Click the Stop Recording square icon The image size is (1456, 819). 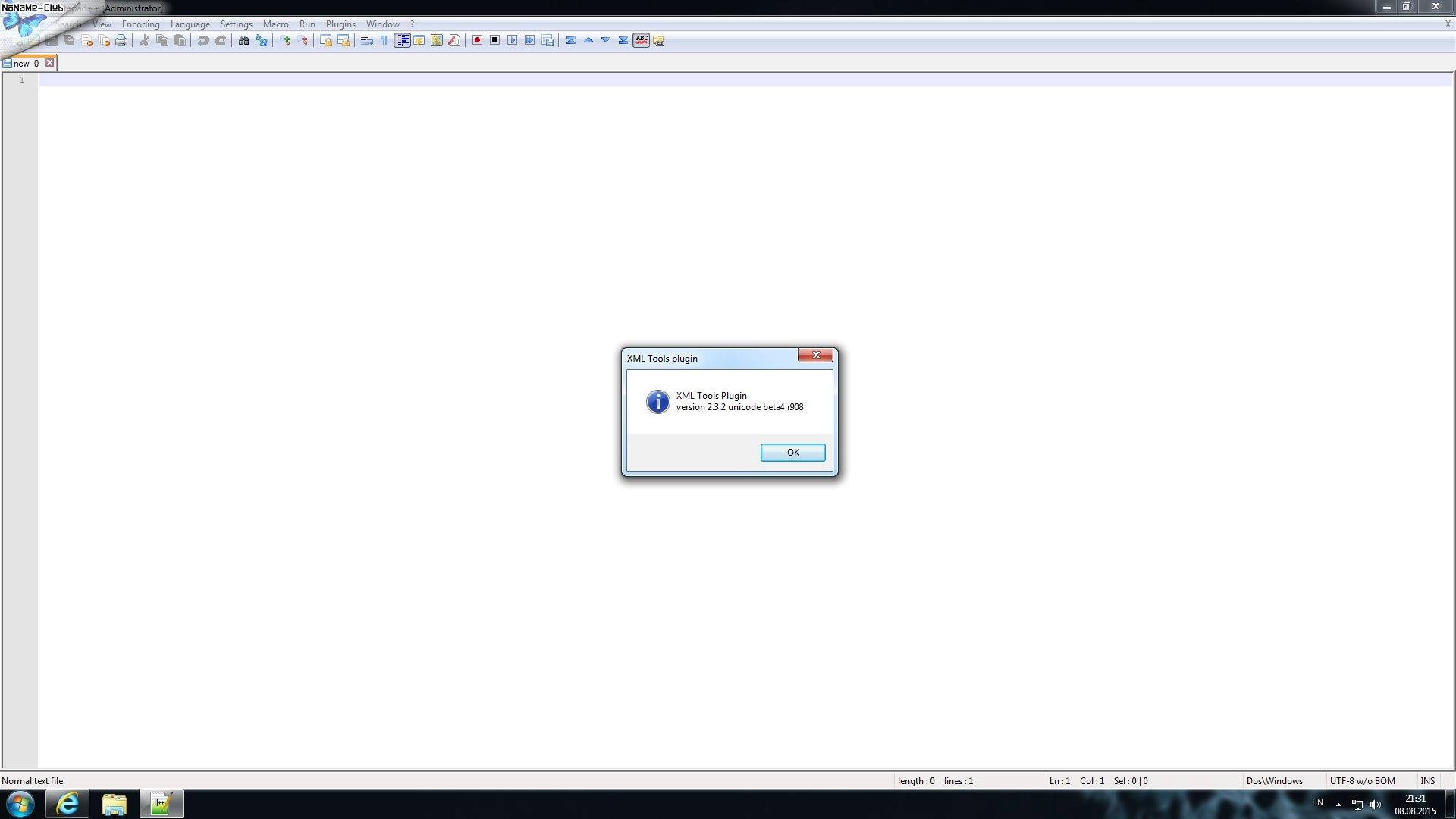click(494, 40)
